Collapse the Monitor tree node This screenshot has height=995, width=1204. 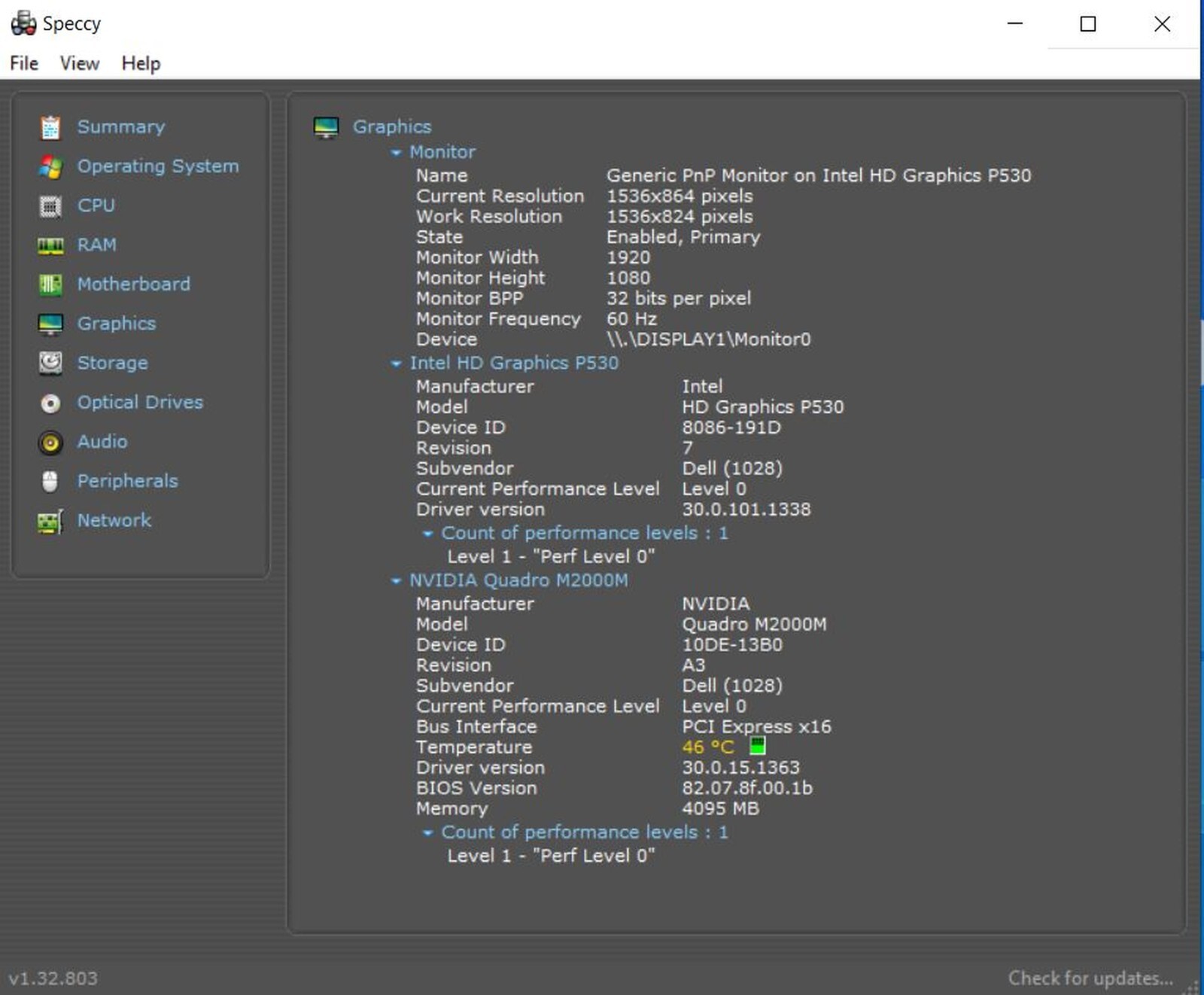pos(396,153)
